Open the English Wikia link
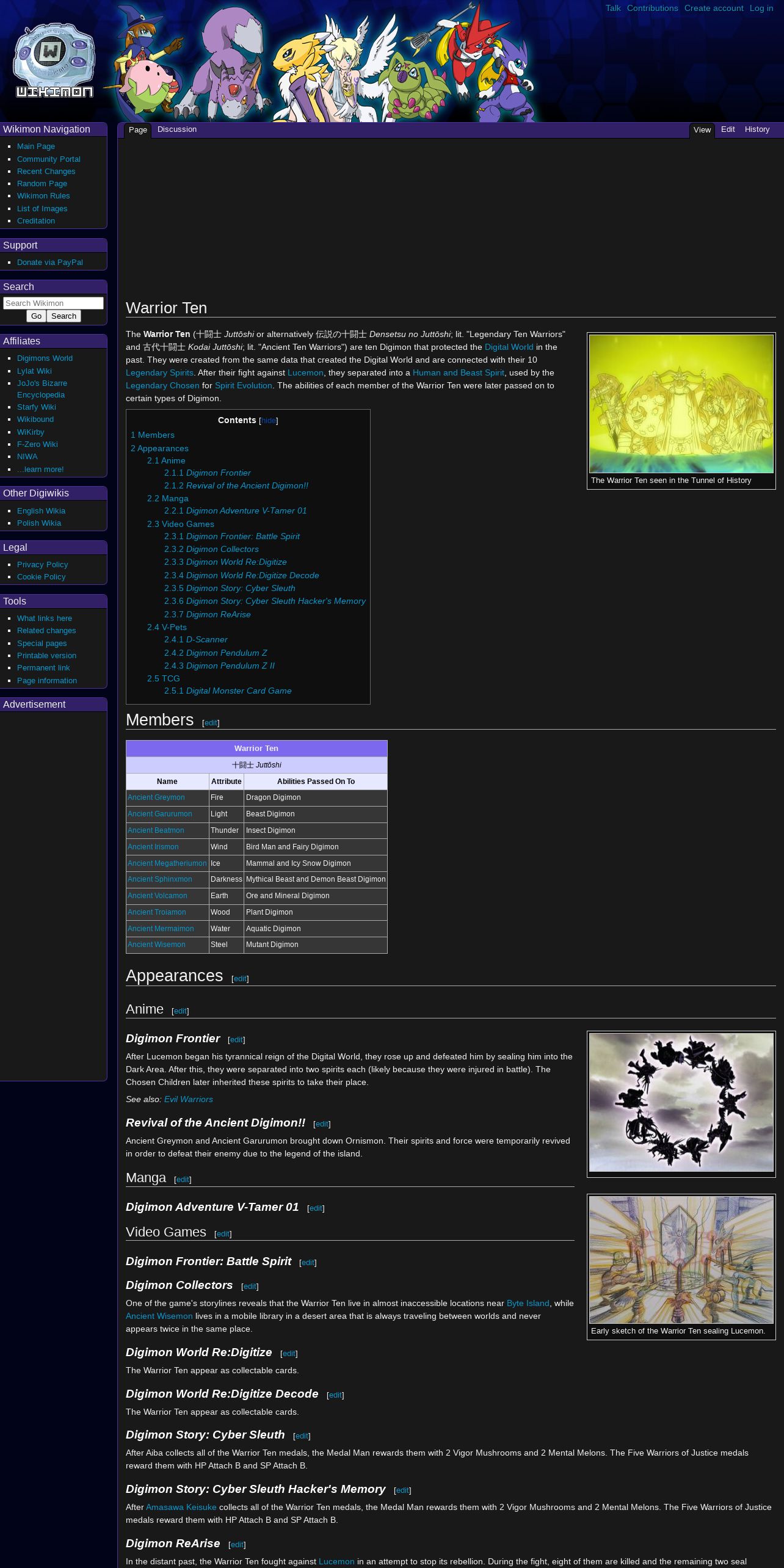 [x=41, y=511]
